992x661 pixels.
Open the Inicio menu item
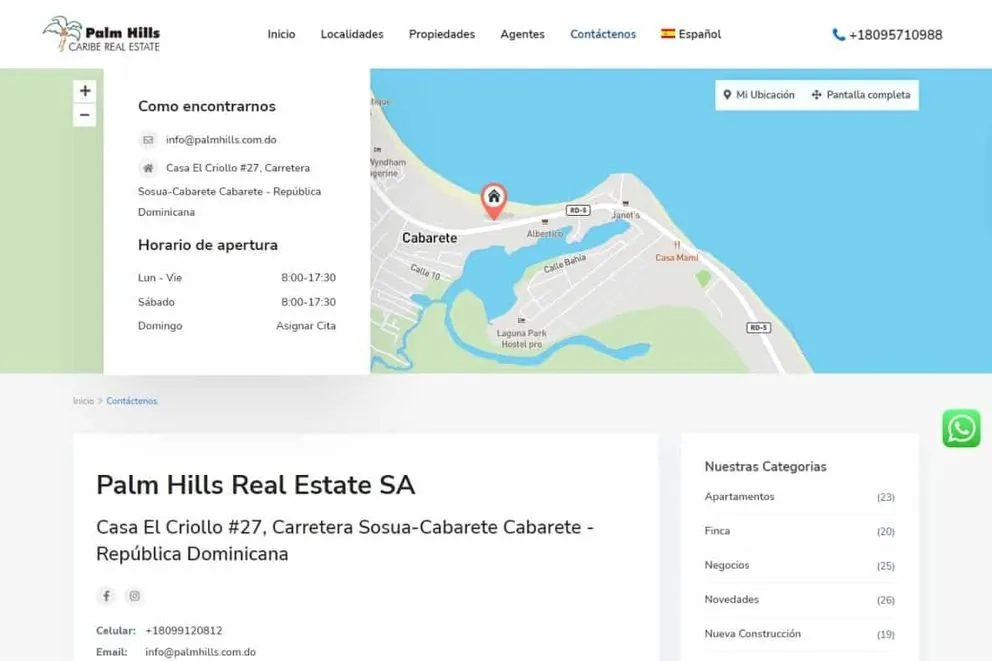coord(281,34)
